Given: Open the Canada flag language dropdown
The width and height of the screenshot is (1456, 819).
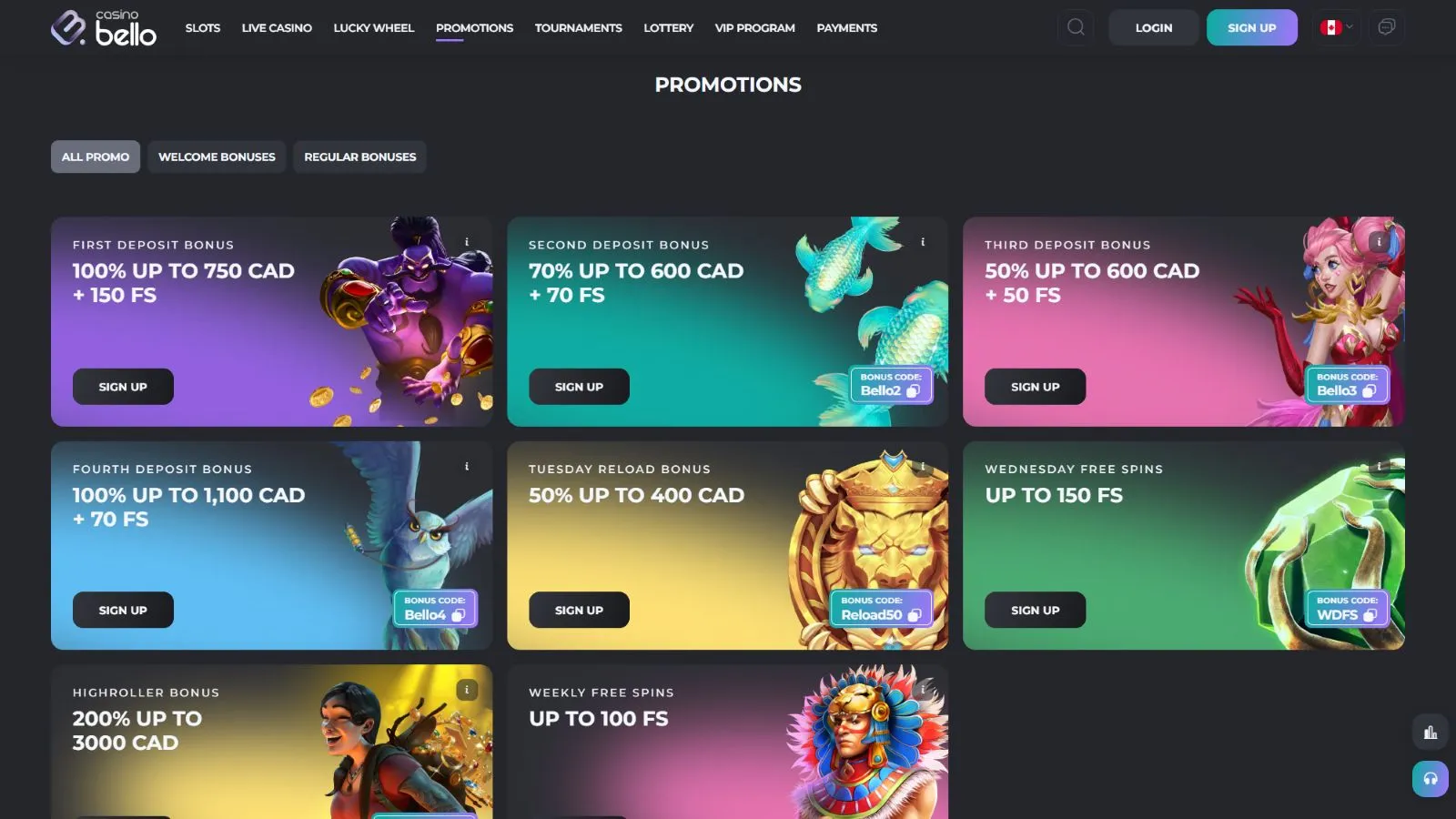Looking at the screenshot, I should (x=1336, y=27).
